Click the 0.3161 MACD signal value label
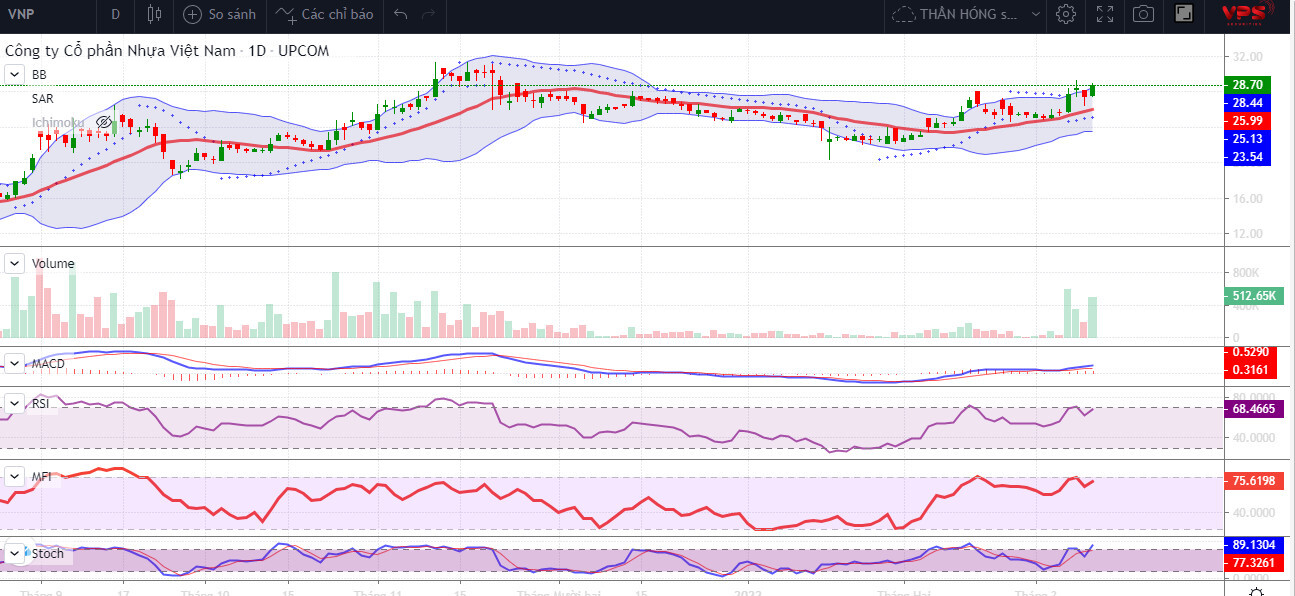 click(1251, 370)
